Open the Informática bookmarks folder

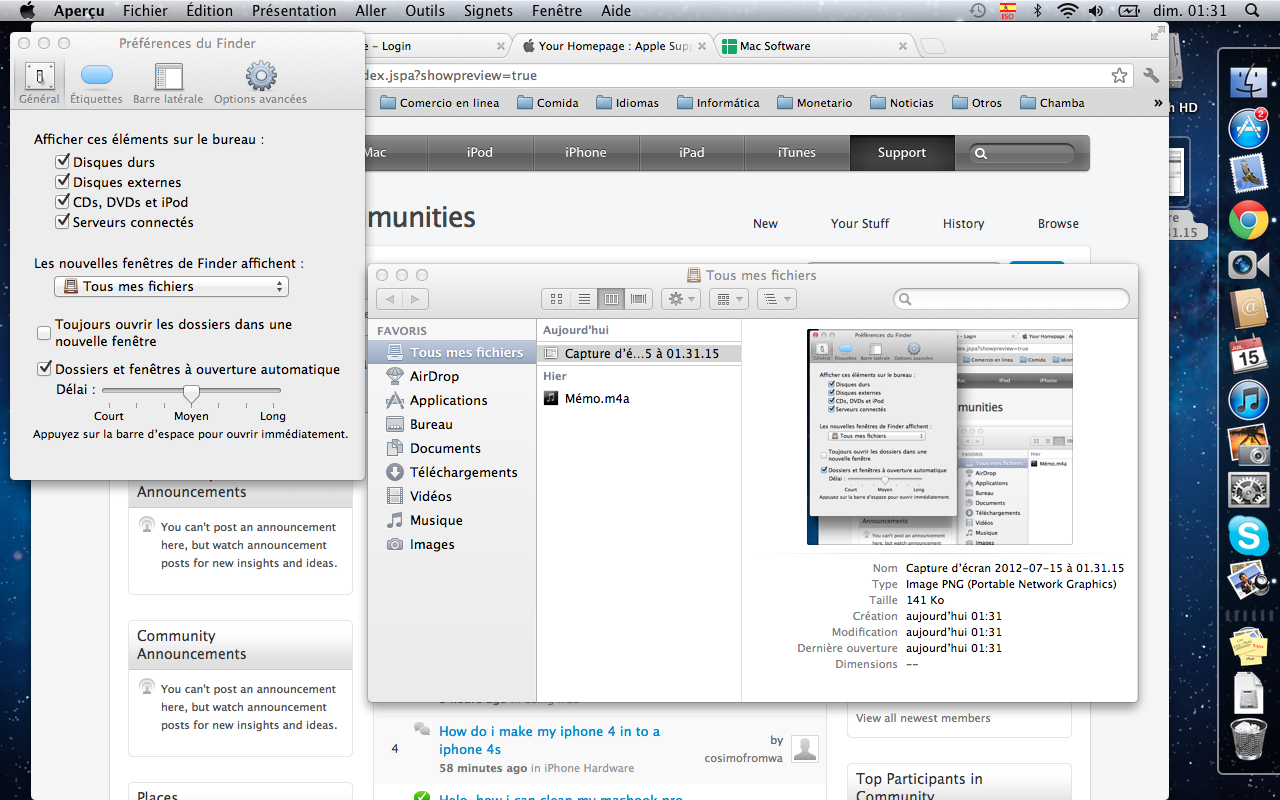tap(718, 103)
